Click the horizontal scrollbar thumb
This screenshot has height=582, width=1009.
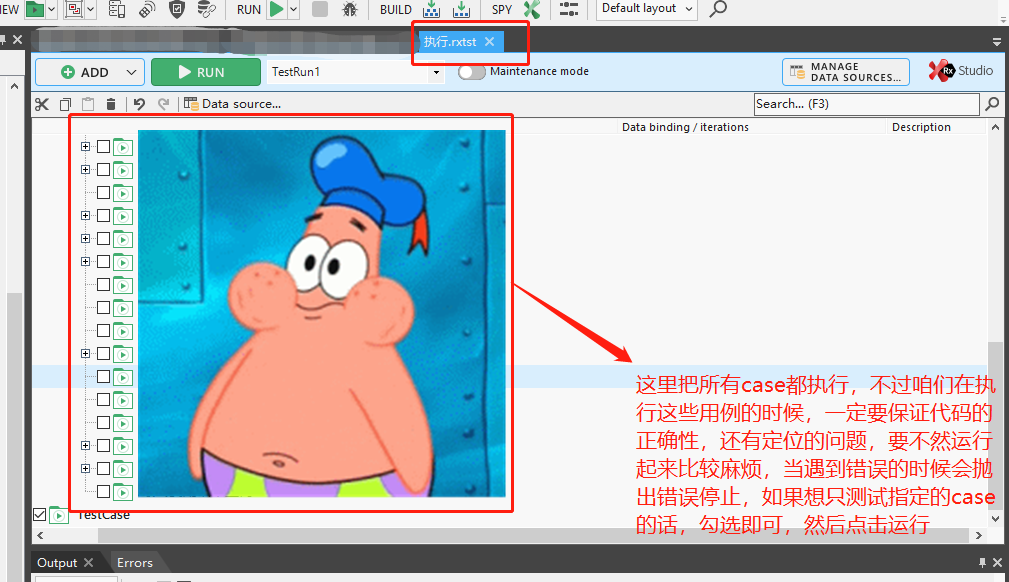[533, 535]
